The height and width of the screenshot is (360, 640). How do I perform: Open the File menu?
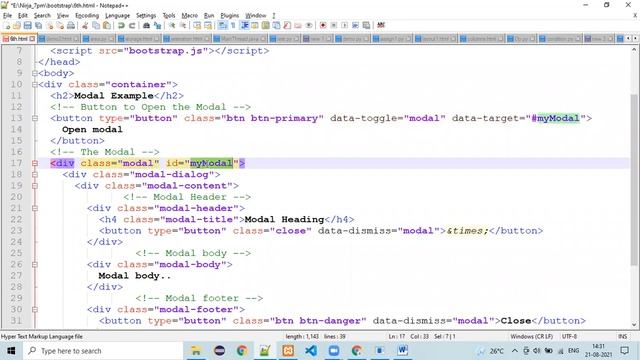[x=7, y=16]
